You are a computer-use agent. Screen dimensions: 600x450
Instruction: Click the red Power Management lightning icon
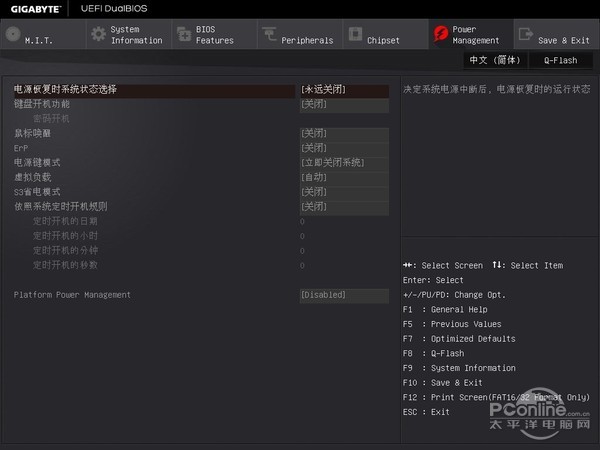pos(441,34)
